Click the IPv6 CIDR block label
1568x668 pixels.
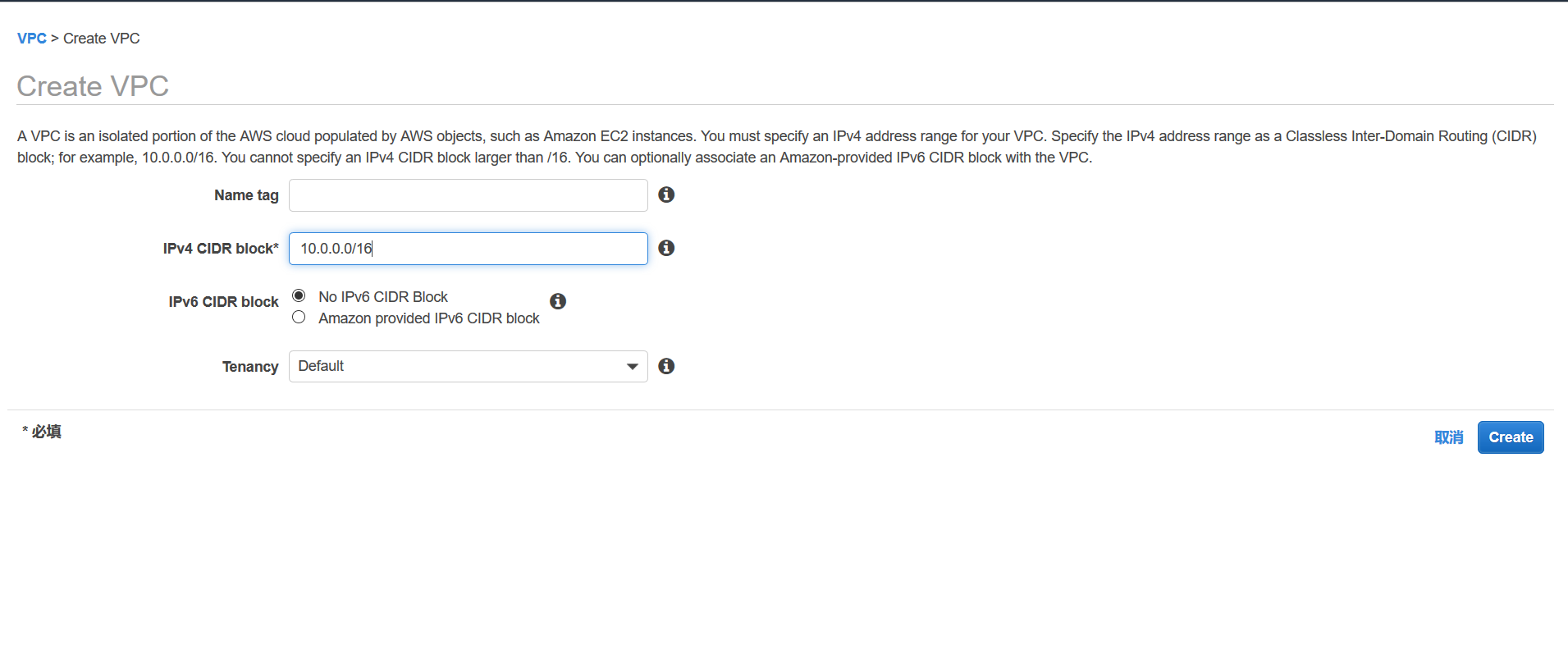(223, 302)
